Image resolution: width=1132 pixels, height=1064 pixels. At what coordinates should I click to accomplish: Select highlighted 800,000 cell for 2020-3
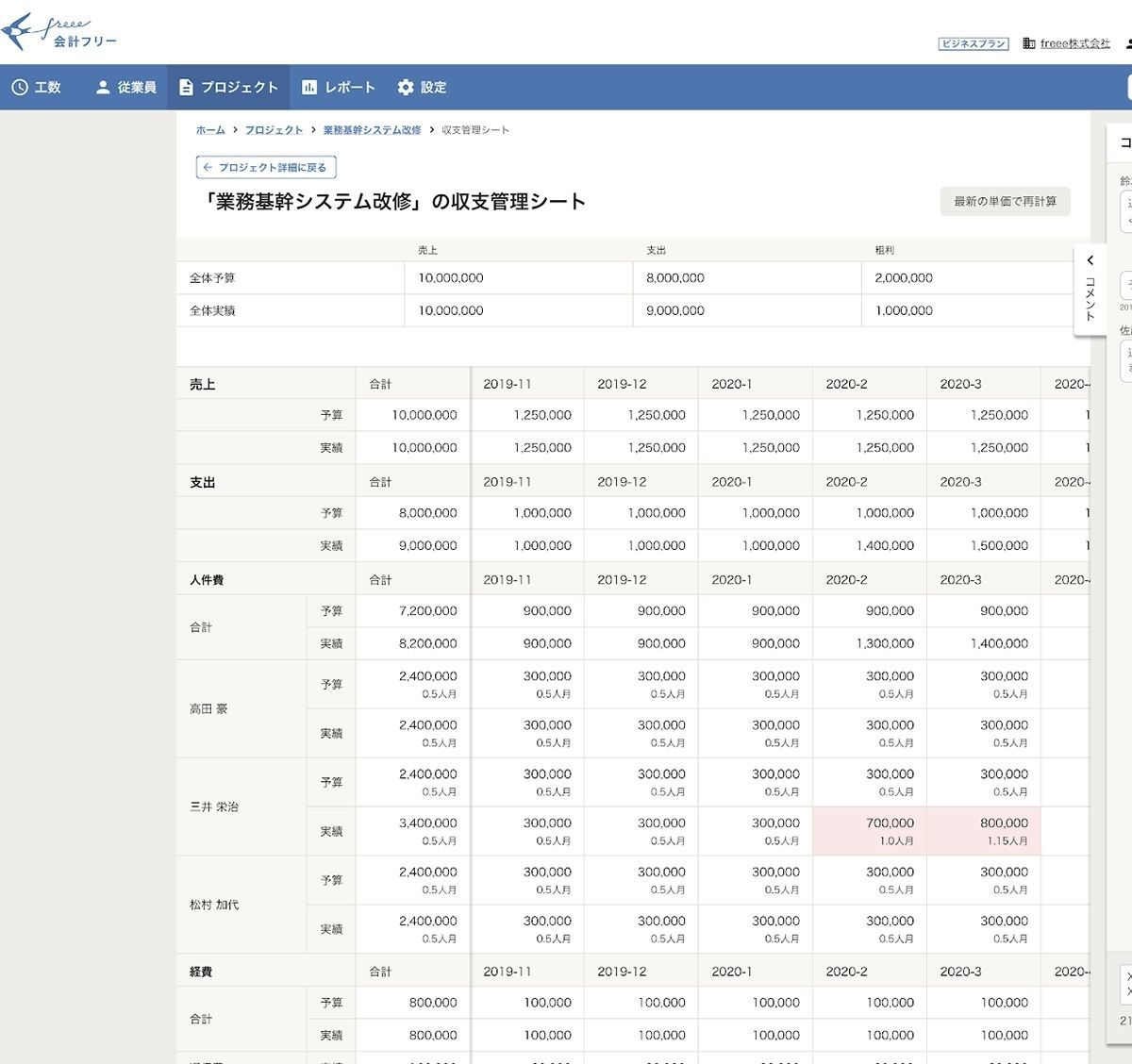point(984,831)
